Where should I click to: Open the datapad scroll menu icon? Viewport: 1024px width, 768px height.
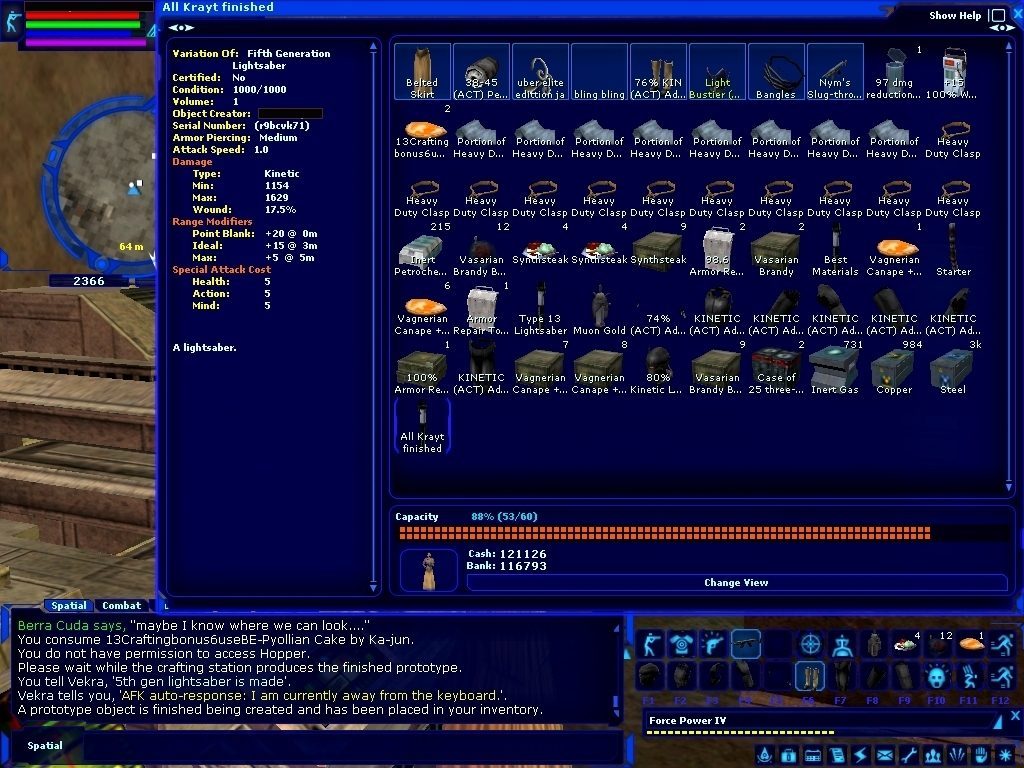coord(837,756)
